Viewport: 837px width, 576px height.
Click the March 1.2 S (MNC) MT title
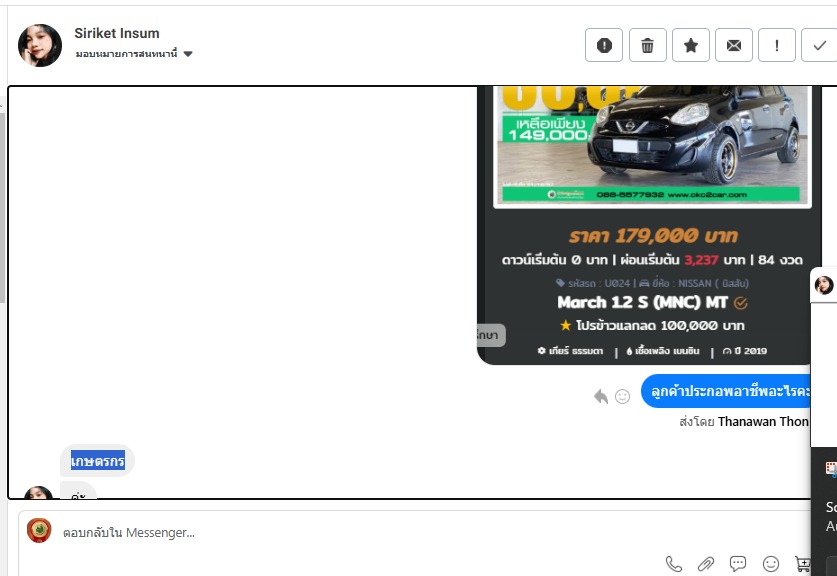click(x=642, y=302)
